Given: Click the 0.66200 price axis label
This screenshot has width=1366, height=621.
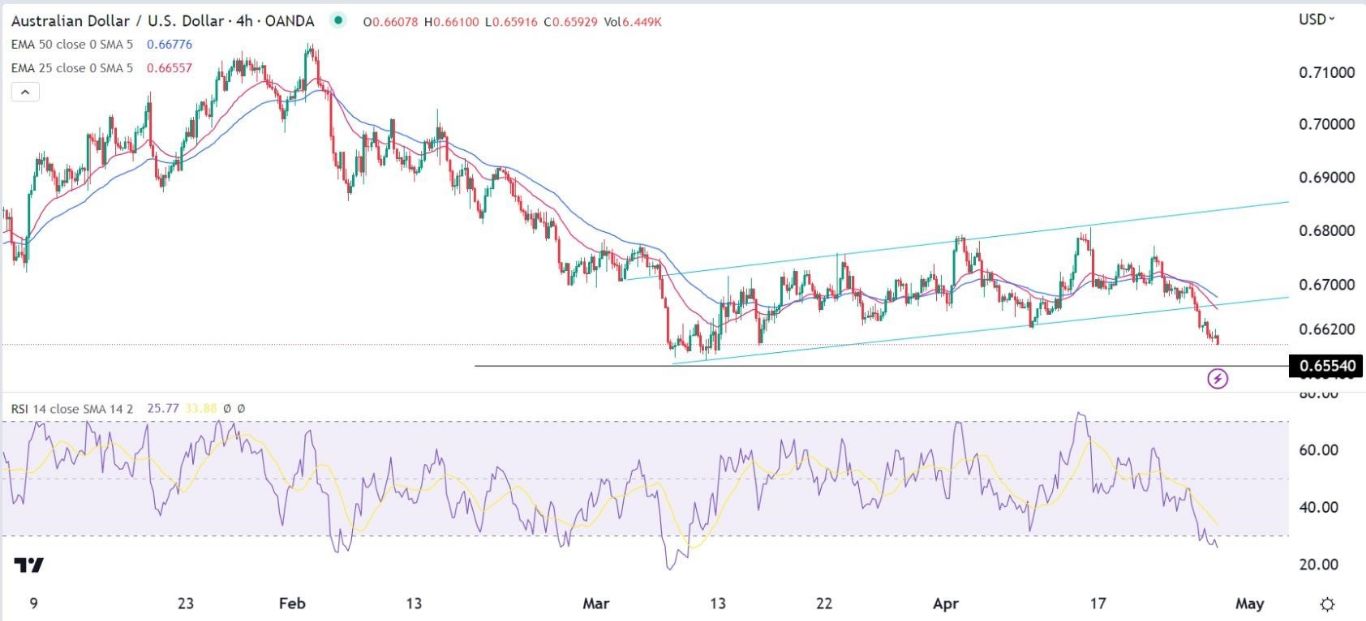Looking at the screenshot, I should click(x=1327, y=328).
